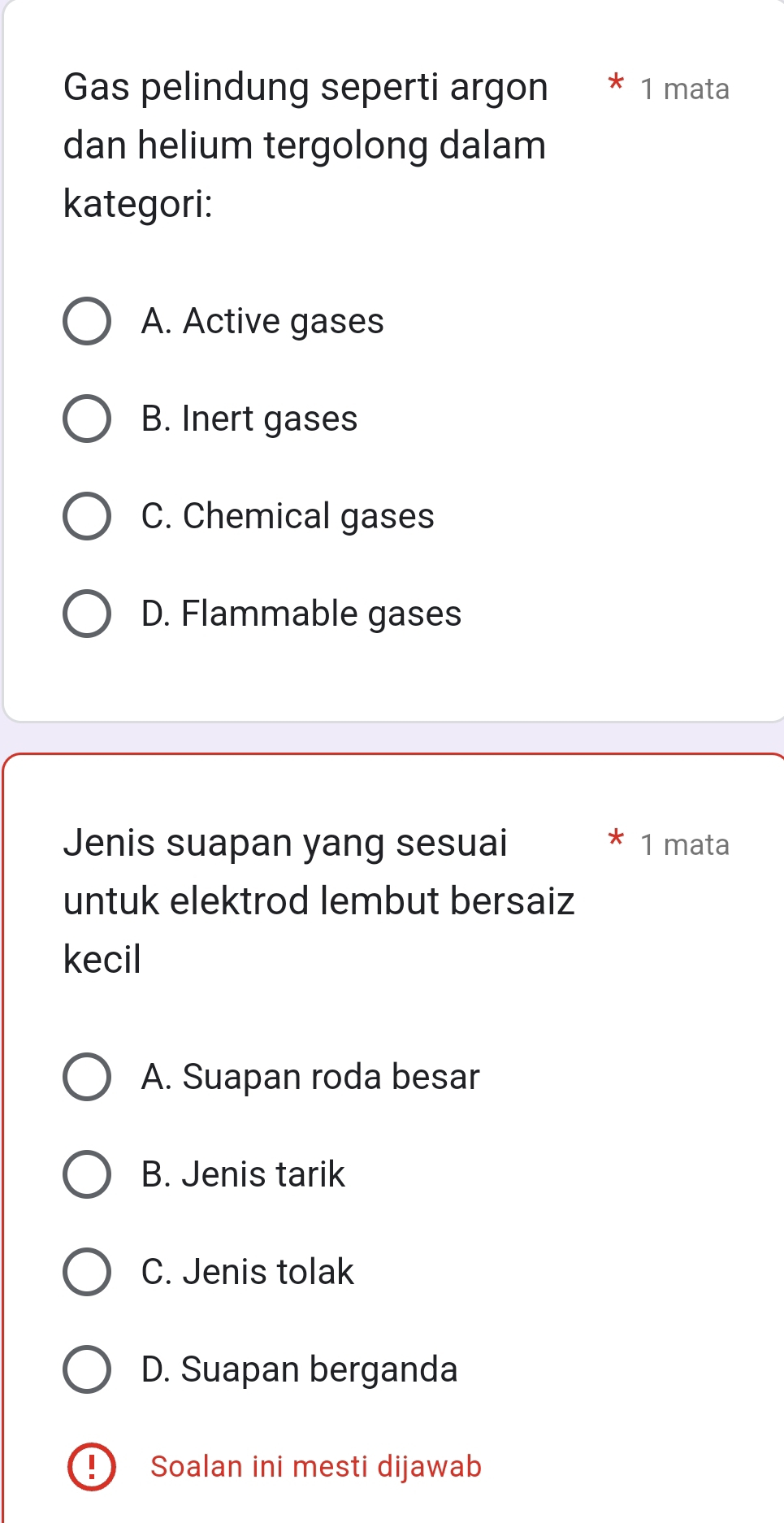Click the 'Flammable gases' answer label text
784x1523 pixels.
pos(301,614)
